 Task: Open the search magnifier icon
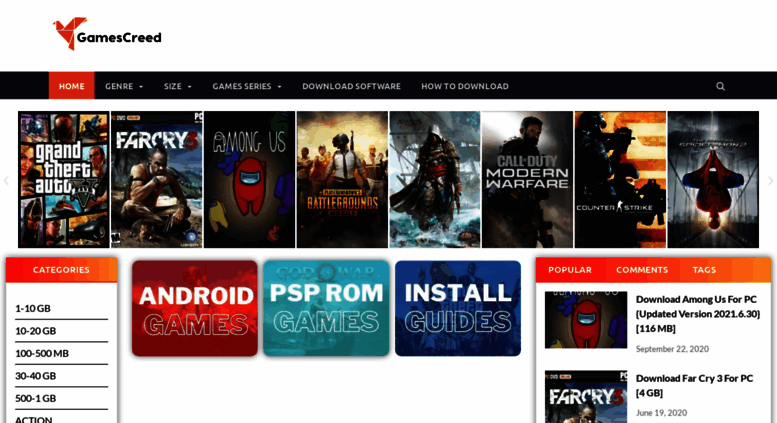[x=721, y=86]
